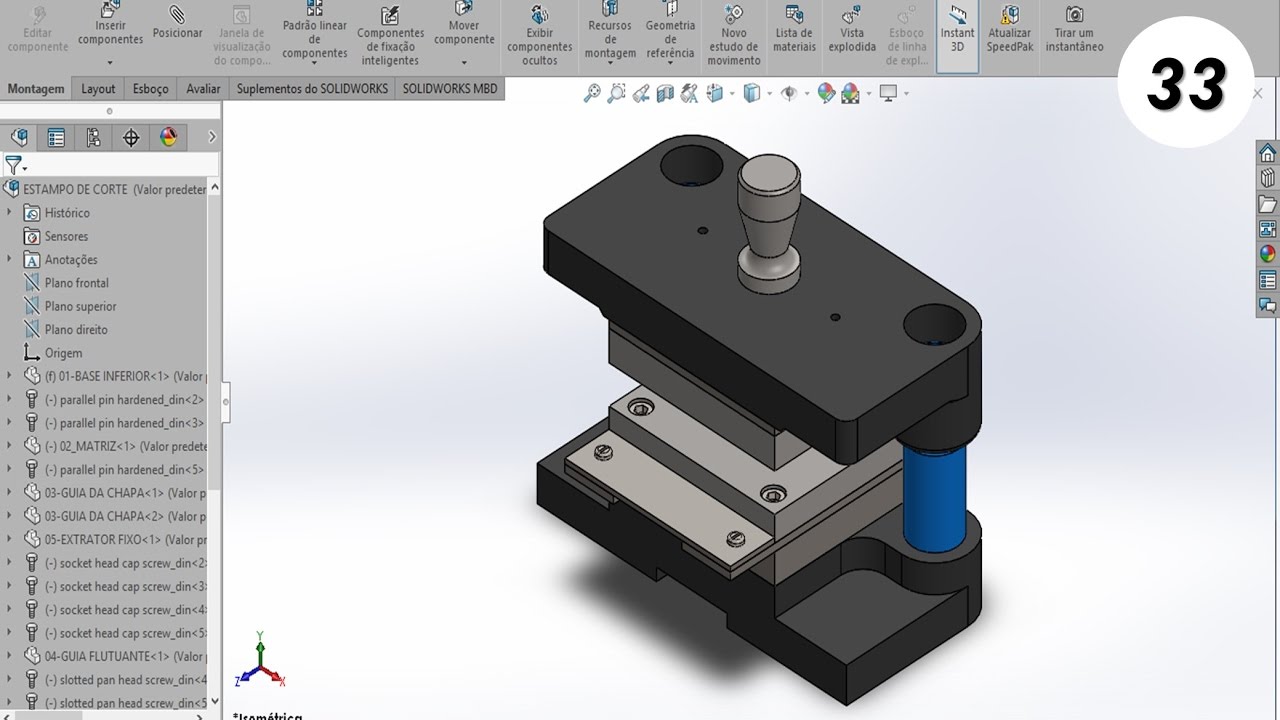Click the Apply scene icon
The width and height of the screenshot is (1280, 720).
pos(850,93)
